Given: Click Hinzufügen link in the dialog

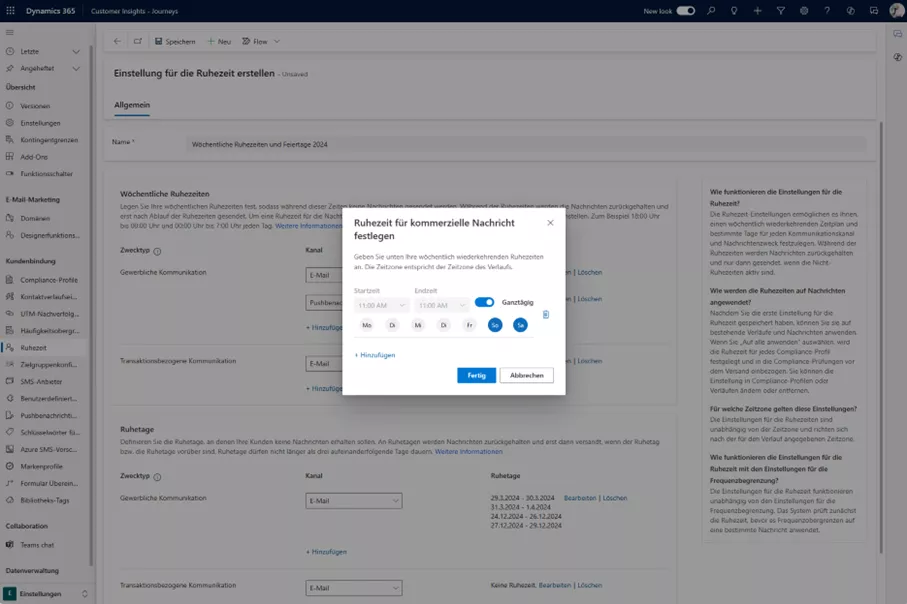Looking at the screenshot, I should tap(375, 355).
